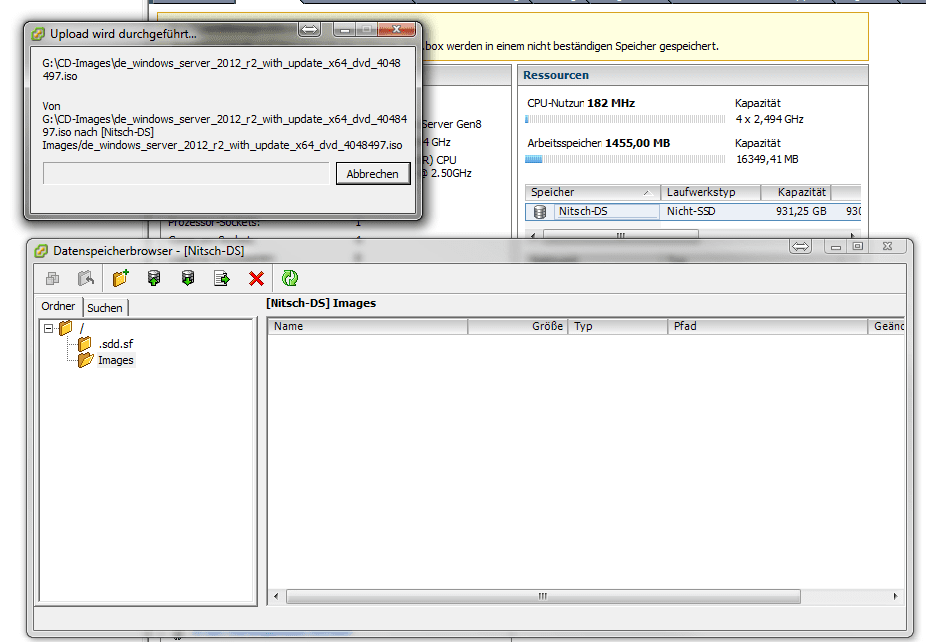Click the file list scroll-right arrow

(895, 597)
